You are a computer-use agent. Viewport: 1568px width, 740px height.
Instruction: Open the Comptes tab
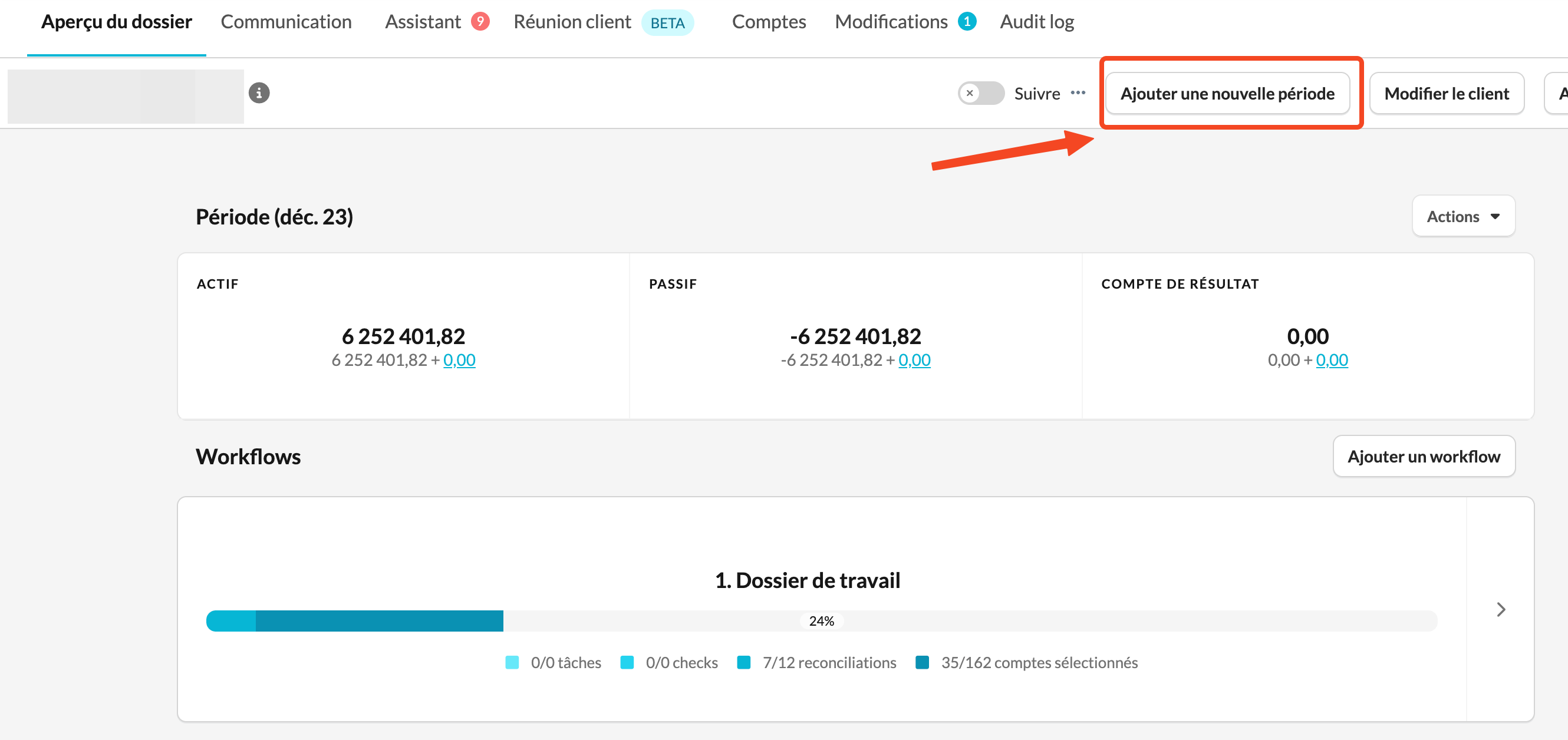tap(768, 22)
